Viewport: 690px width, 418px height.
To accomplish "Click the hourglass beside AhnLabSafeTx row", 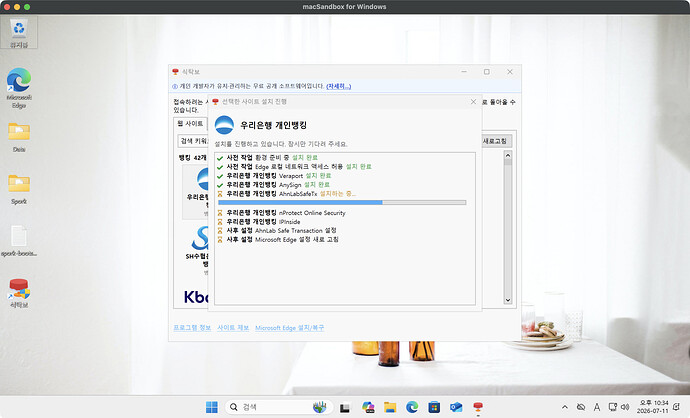I will [220, 194].
